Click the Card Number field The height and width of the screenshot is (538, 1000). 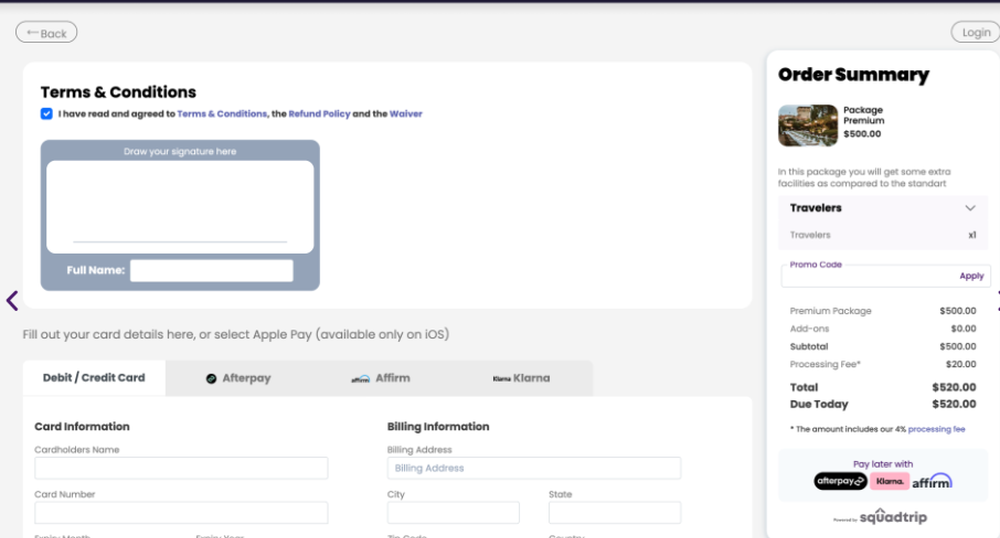click(181, 513)
